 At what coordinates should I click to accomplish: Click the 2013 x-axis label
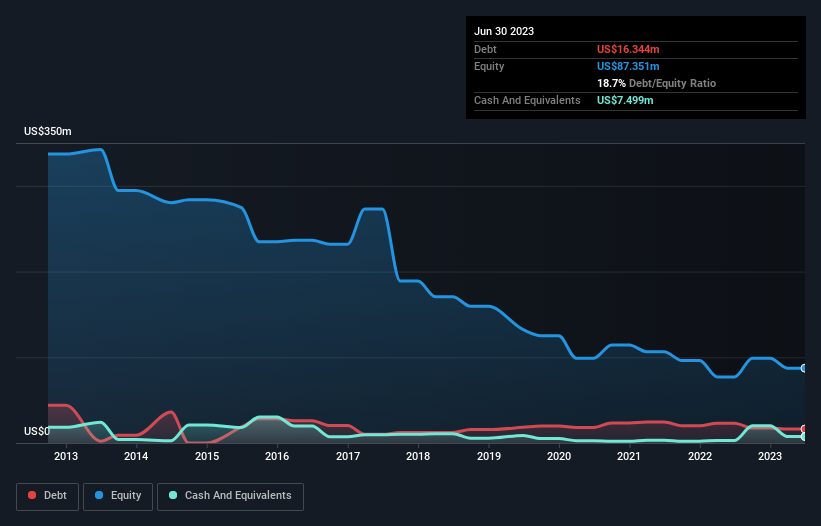click(x=65, y=456)
